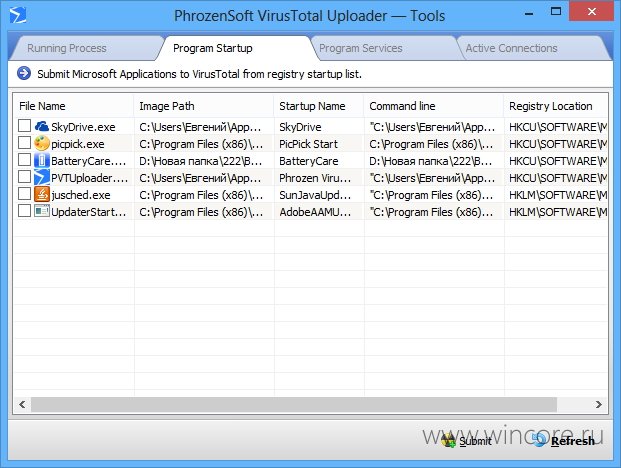Sort by the Image Path column header
The width and height of the screenshot is (621, 468).
coord(204,106)
